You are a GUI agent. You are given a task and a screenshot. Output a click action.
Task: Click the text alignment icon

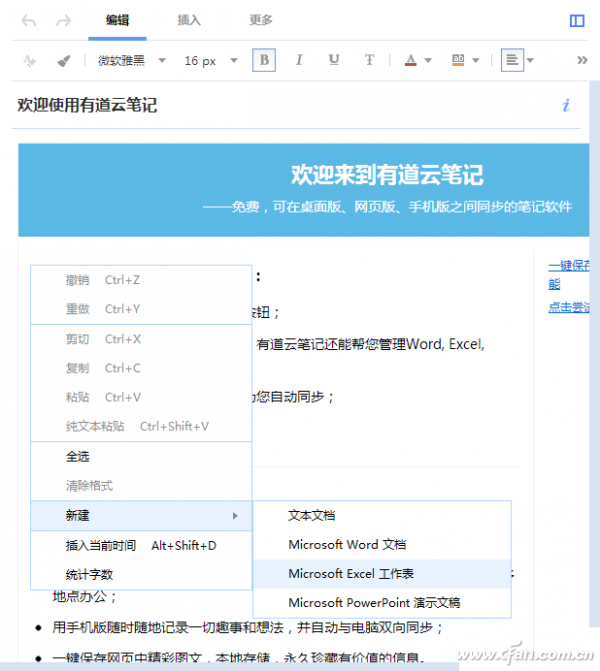tap(512, 60)
